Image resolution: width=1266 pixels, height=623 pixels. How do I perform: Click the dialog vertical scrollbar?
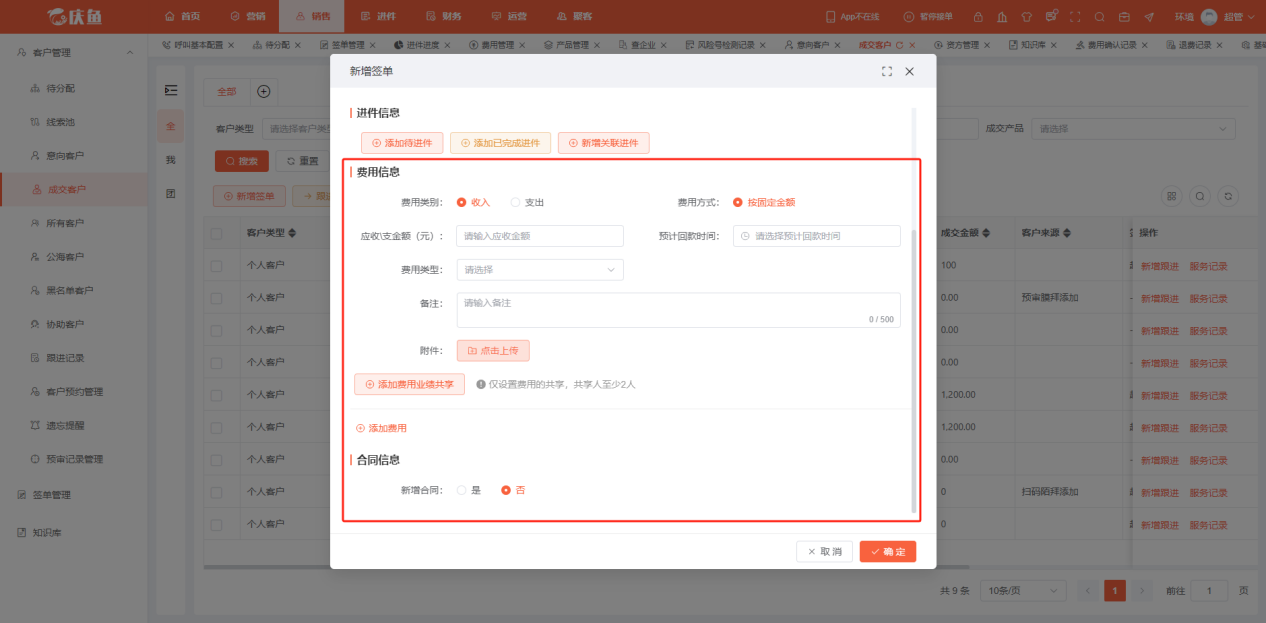(x=913, y=370)
